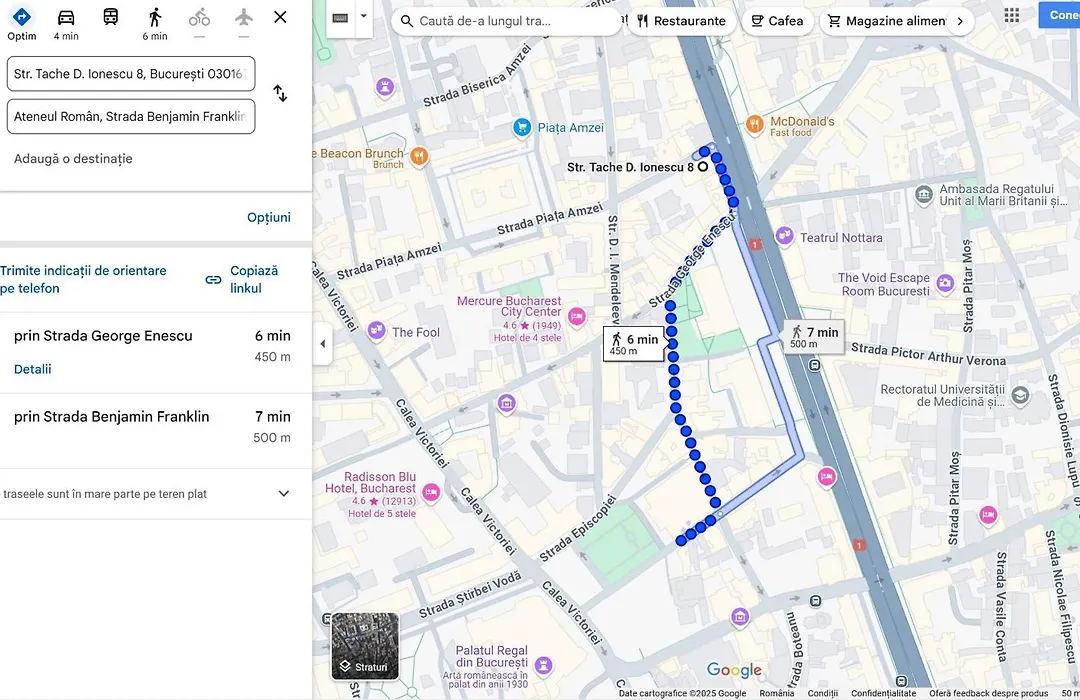Open the Confidențialitate privacy link
This screenshot has width=1080, height=700.
pos(883,693)
